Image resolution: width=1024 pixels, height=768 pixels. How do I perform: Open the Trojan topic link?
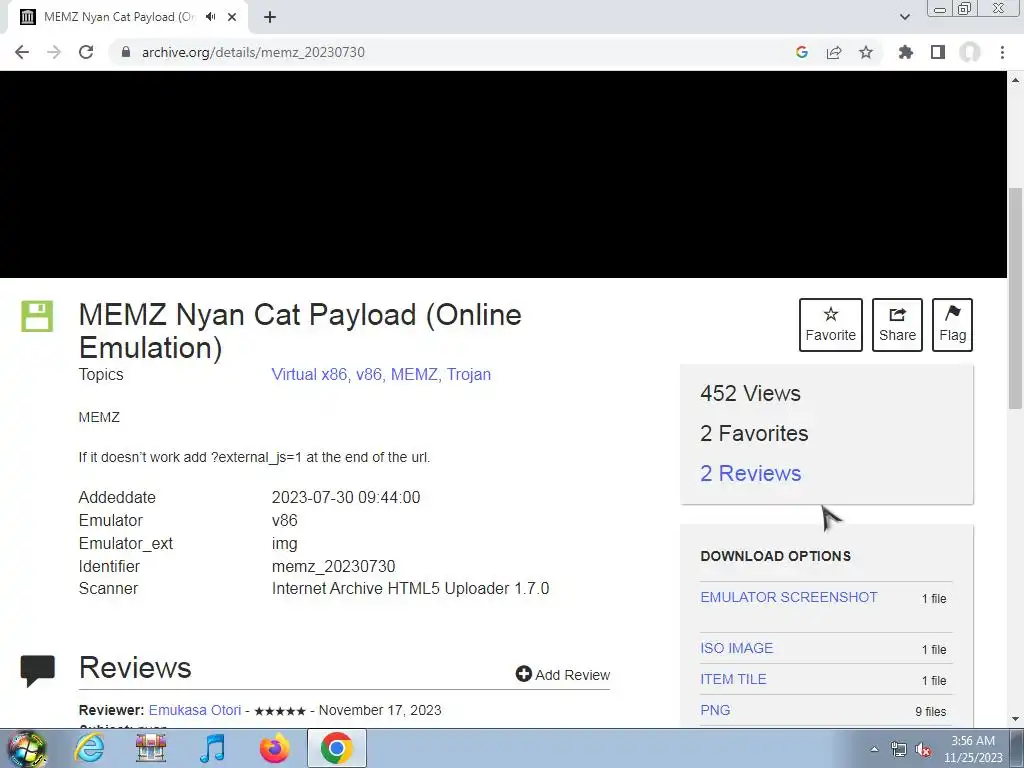(x=468, y=374)
